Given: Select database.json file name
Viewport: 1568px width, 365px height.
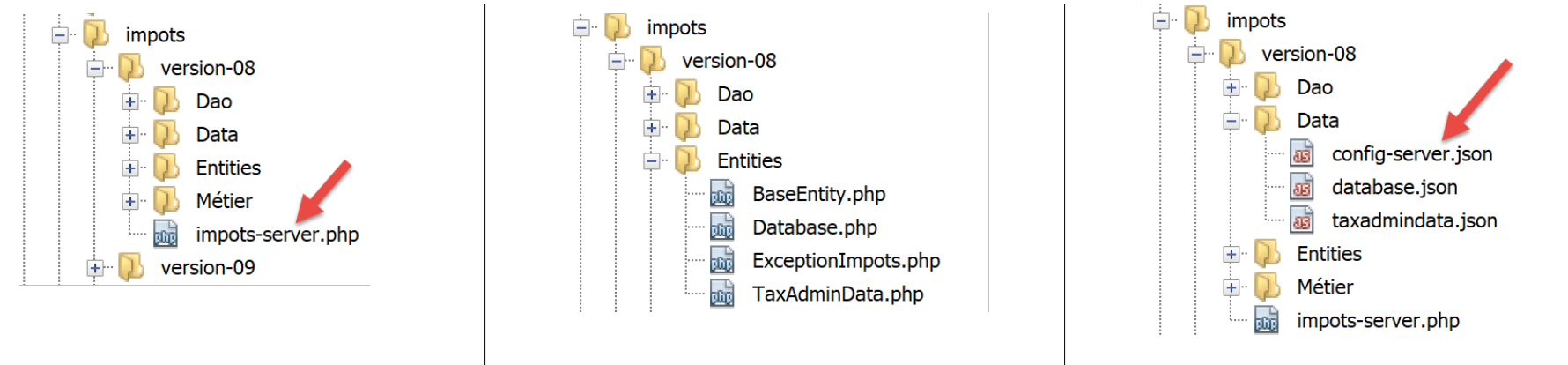Looking at the screenshot, I should (x=1394, y=188).
